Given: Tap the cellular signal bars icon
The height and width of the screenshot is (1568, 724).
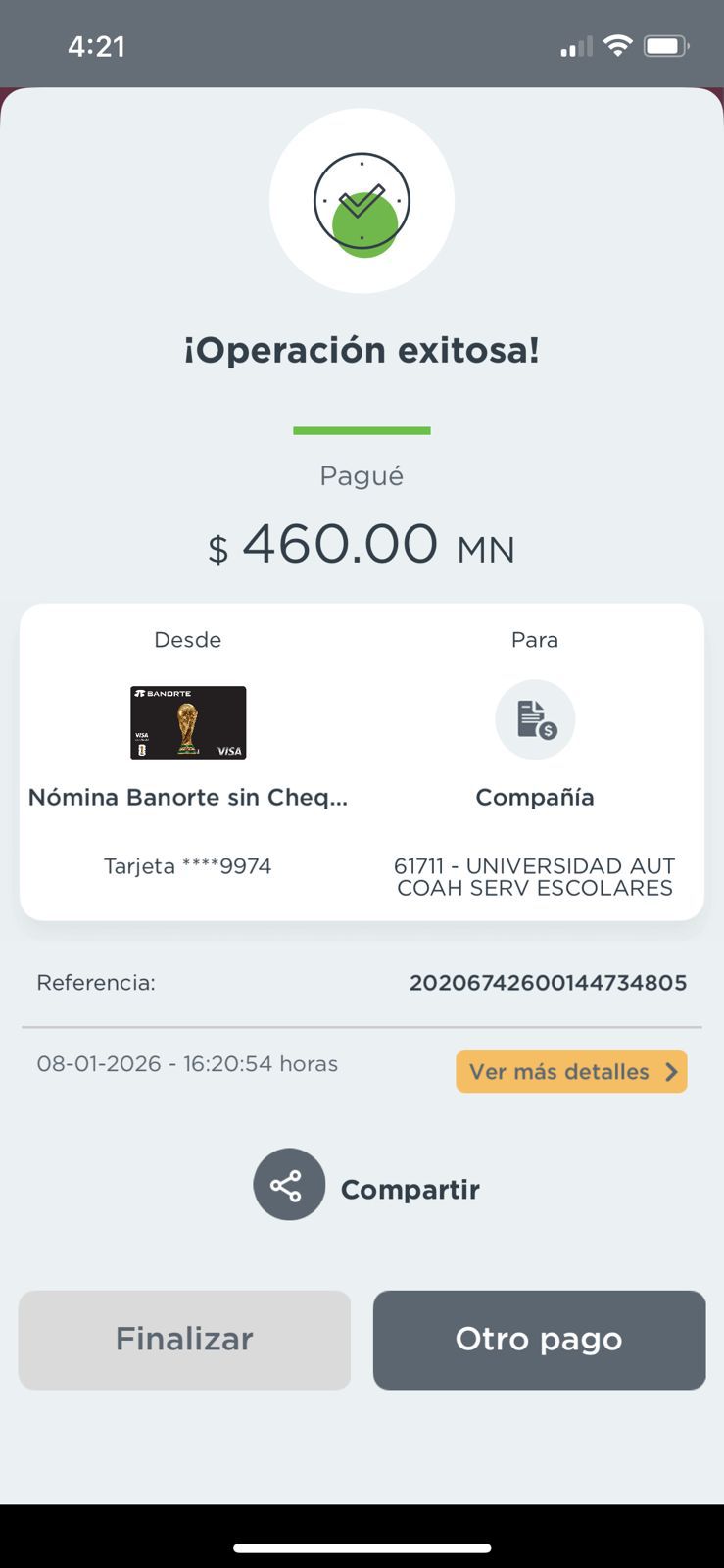Looking at the screenshot, I should pos(576,47).
